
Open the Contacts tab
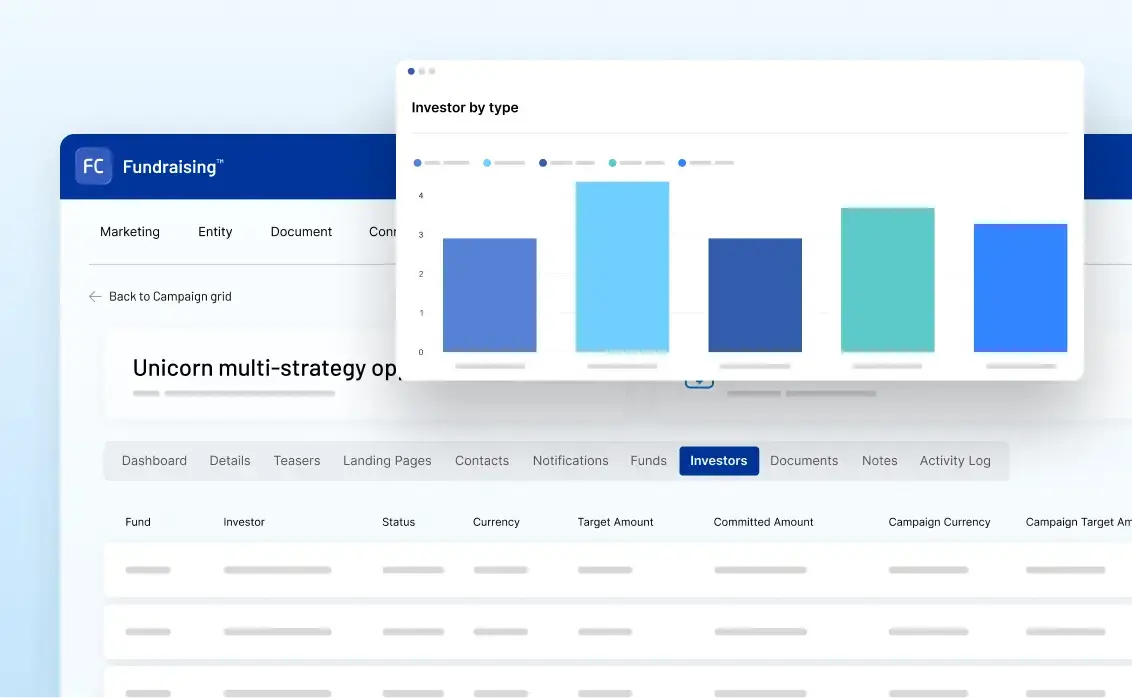point(482,461)
